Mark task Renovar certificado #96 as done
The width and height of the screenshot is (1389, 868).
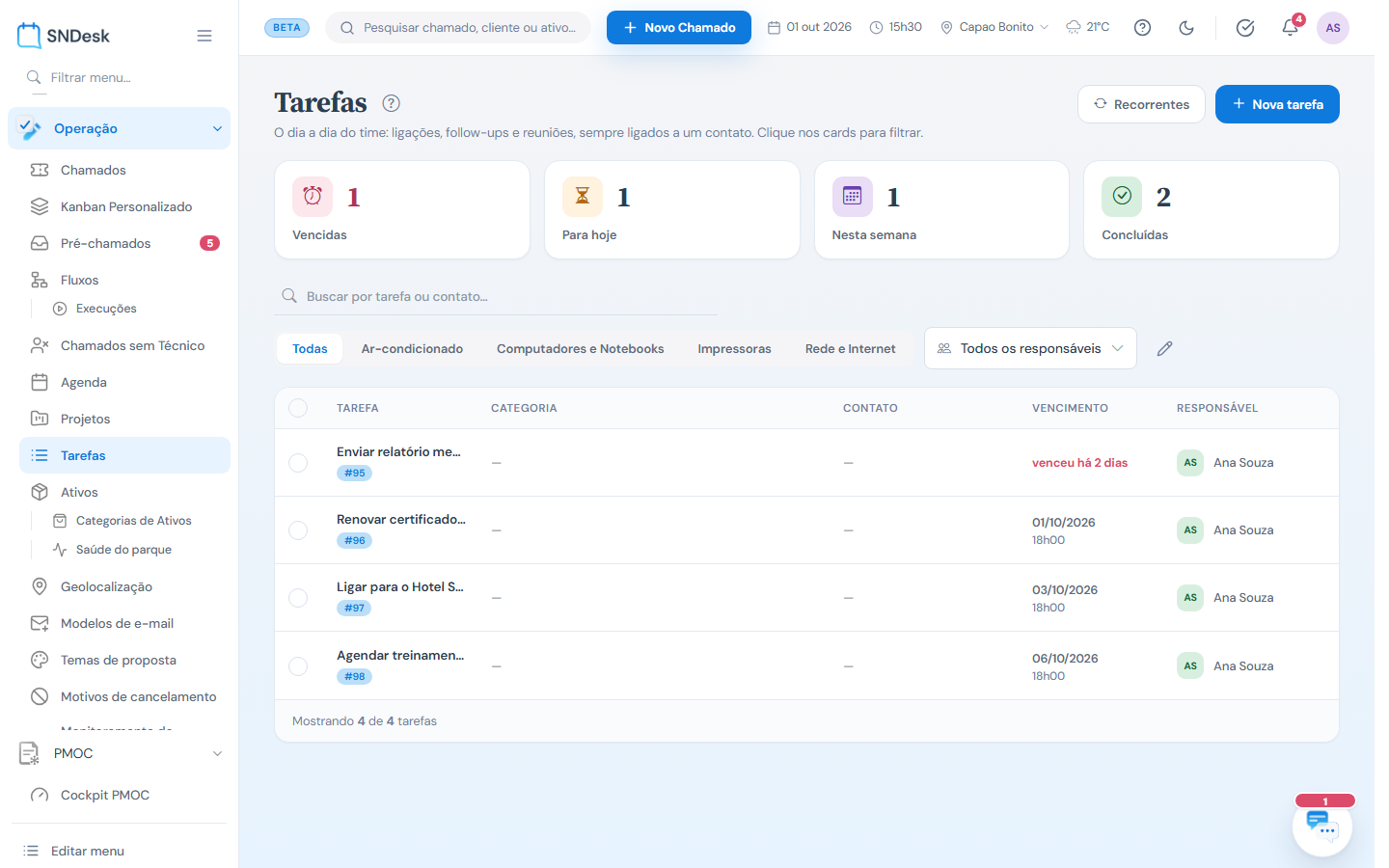(298, 530)
